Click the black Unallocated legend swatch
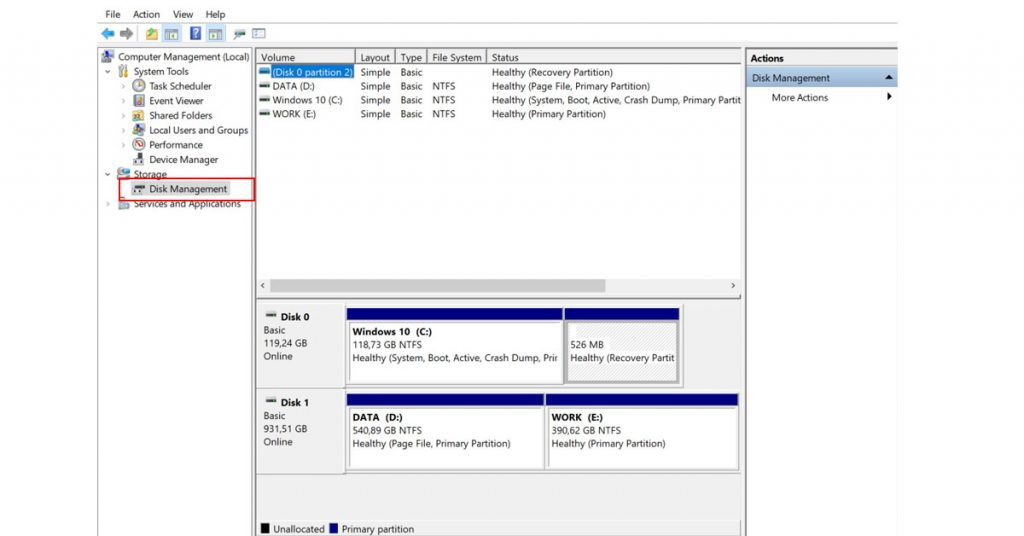The height and width of the screenshot is (536, 1024). [265, 528]
